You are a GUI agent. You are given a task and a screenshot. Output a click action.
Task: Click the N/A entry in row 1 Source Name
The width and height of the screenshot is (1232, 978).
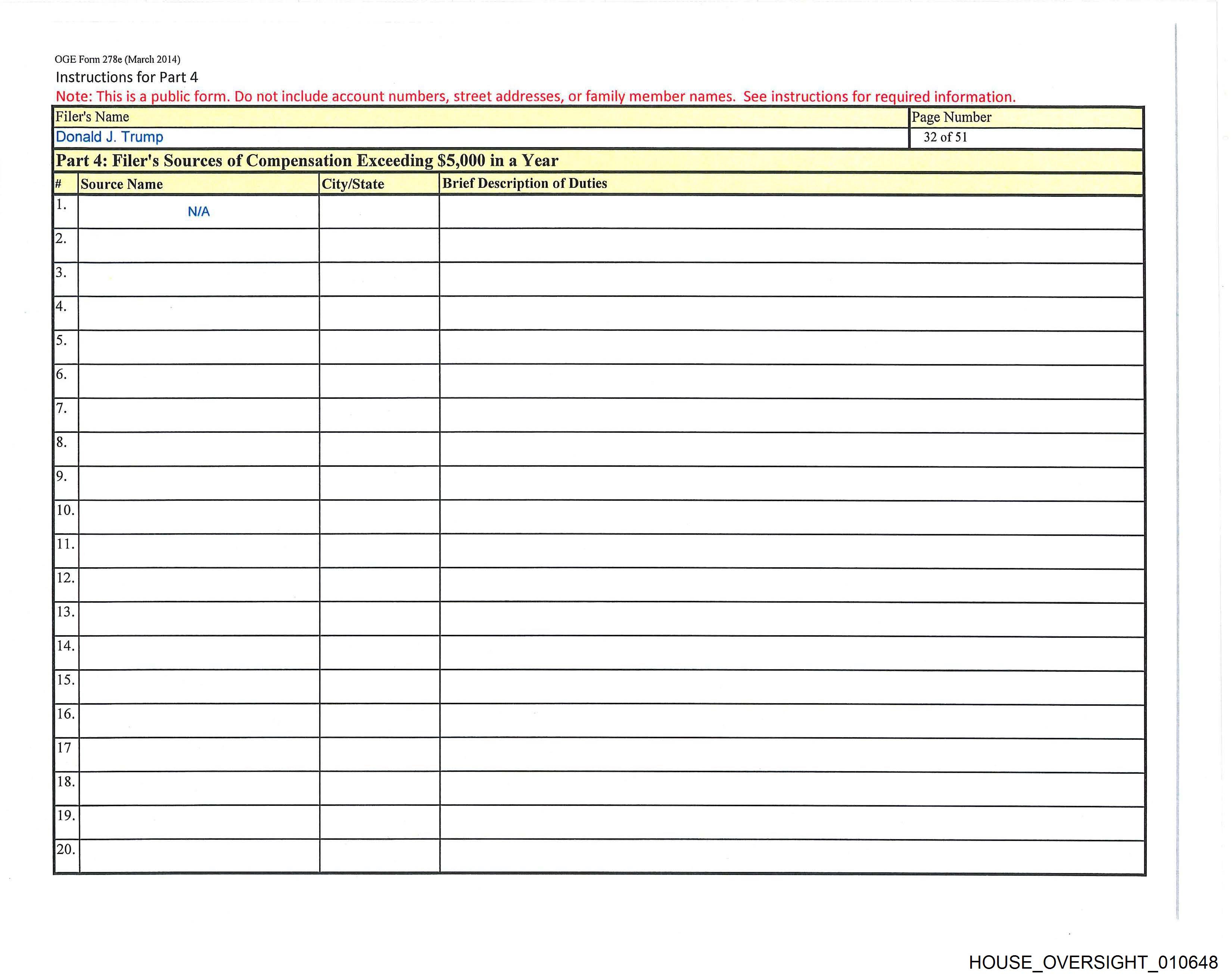click(x=198, y=212)
